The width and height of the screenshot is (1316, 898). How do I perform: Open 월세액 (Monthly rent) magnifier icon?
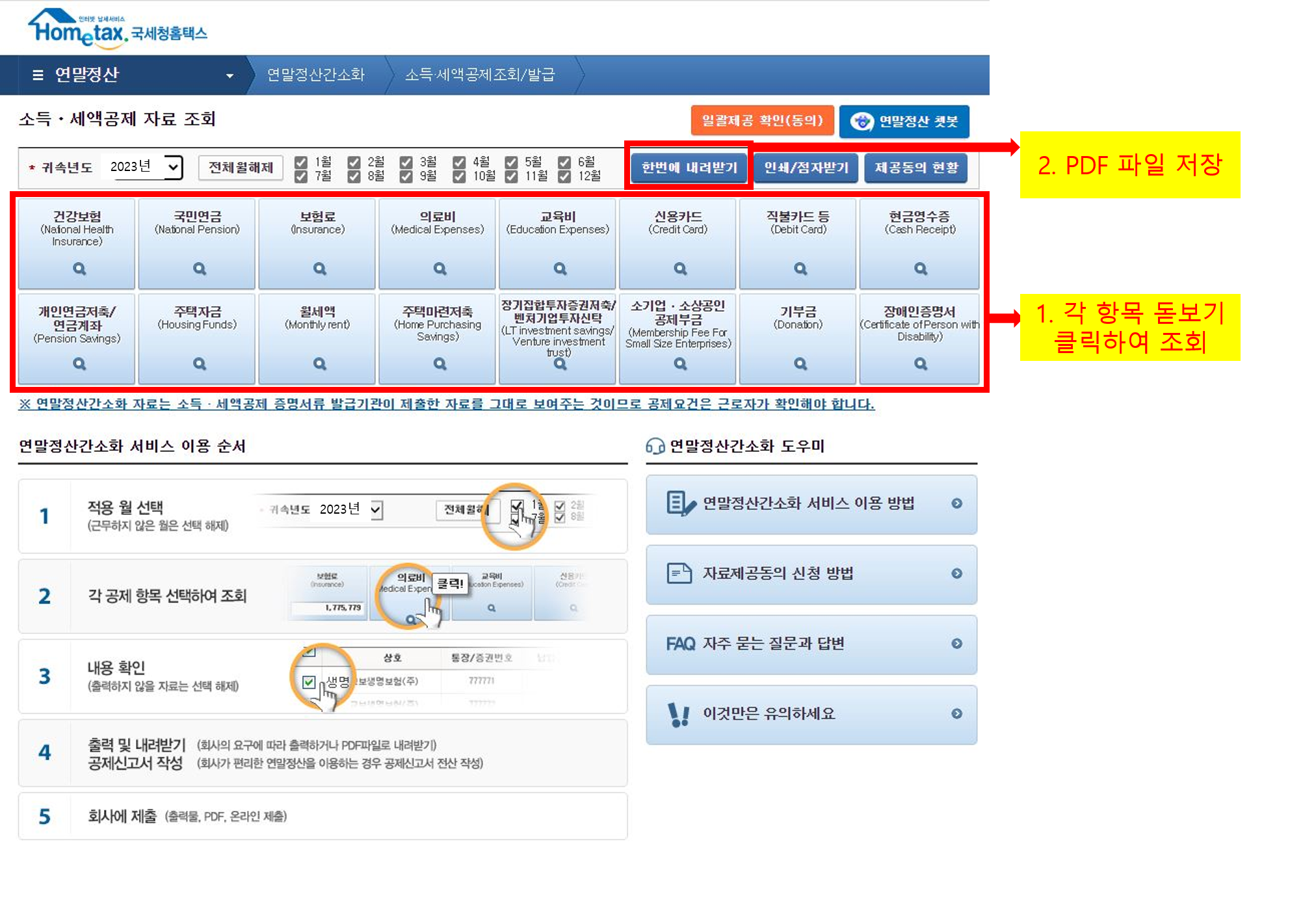click(x=319, y=363)
